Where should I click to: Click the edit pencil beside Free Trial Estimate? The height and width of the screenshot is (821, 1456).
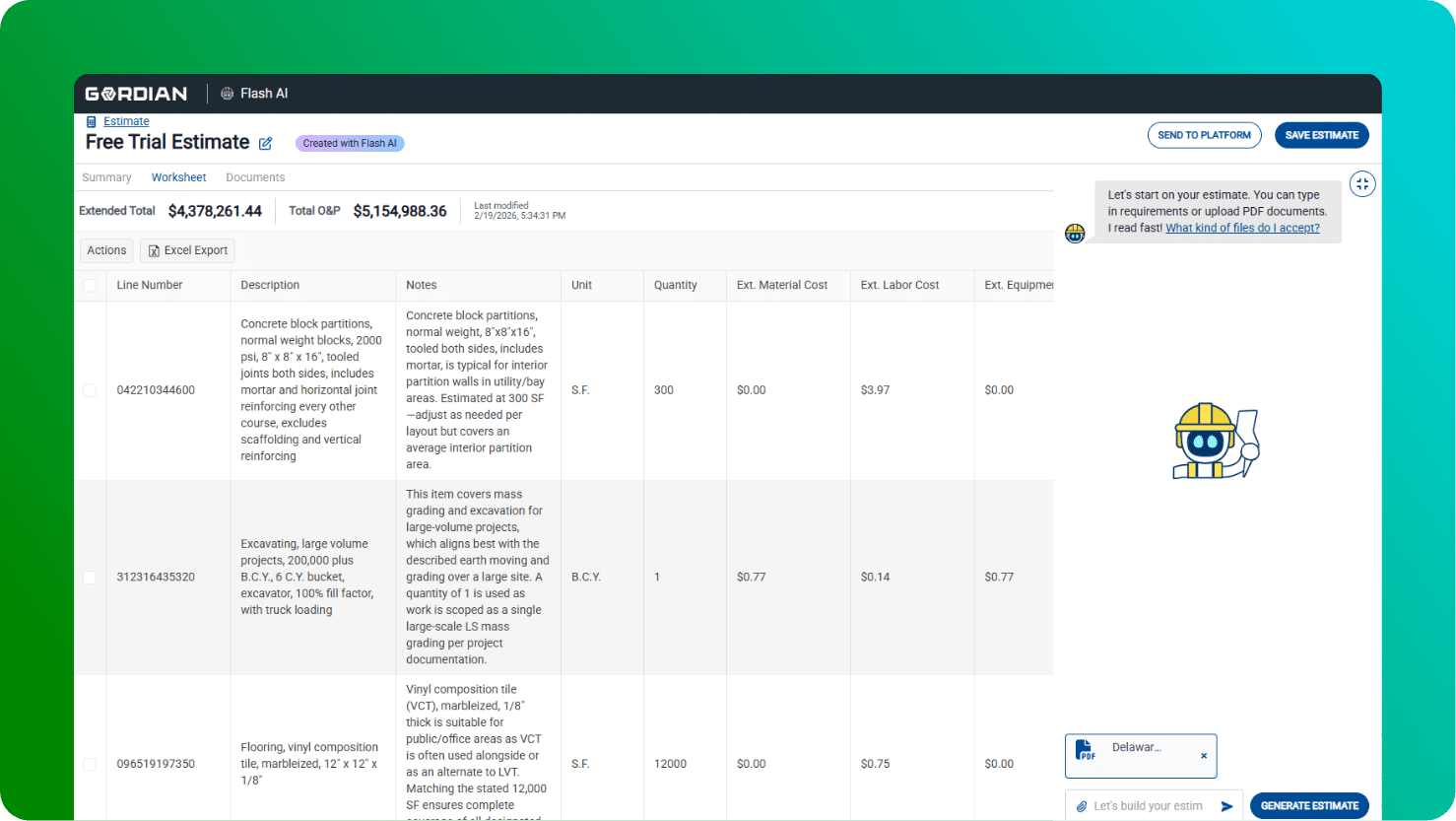coord(265,143)
